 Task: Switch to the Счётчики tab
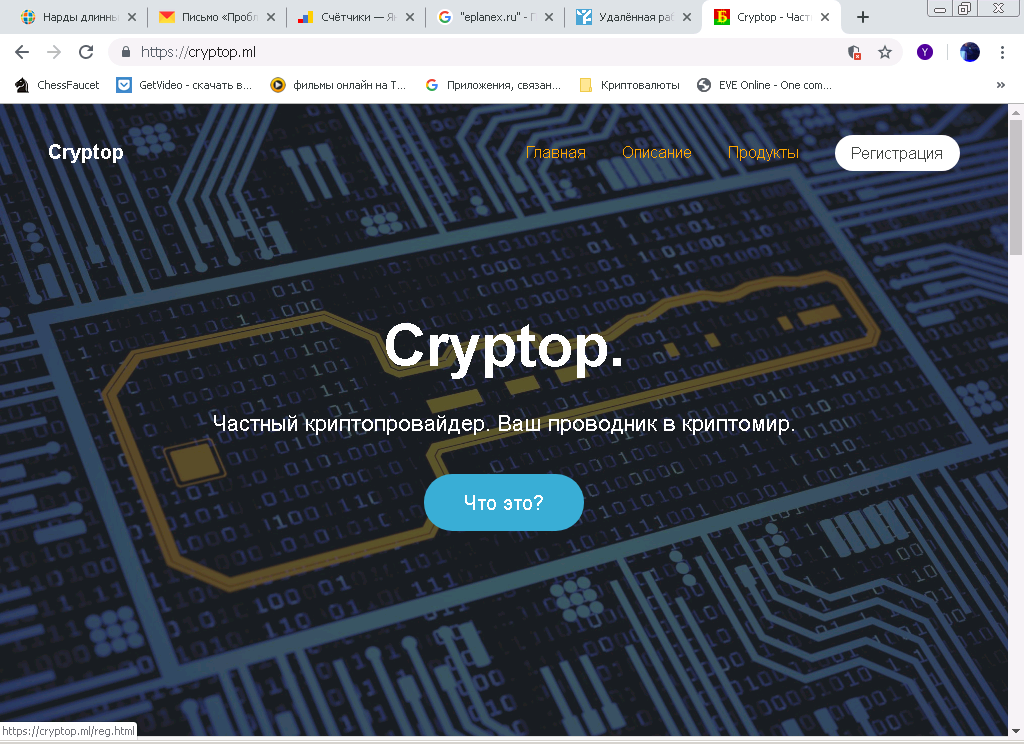[357, 18]
